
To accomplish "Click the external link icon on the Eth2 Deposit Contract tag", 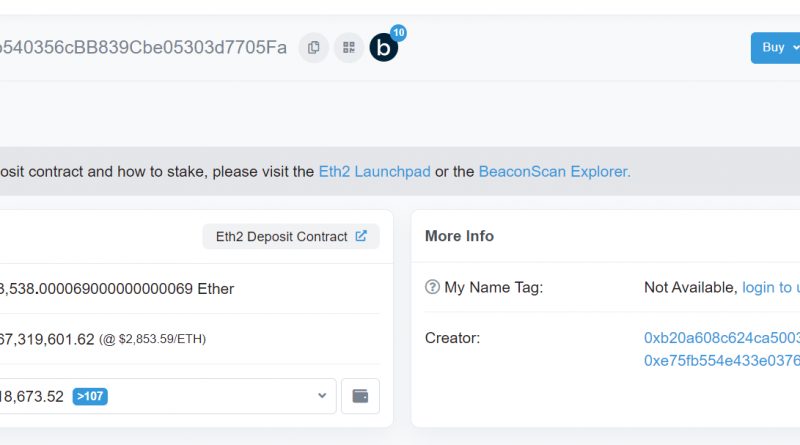I will tap(361, 237).
